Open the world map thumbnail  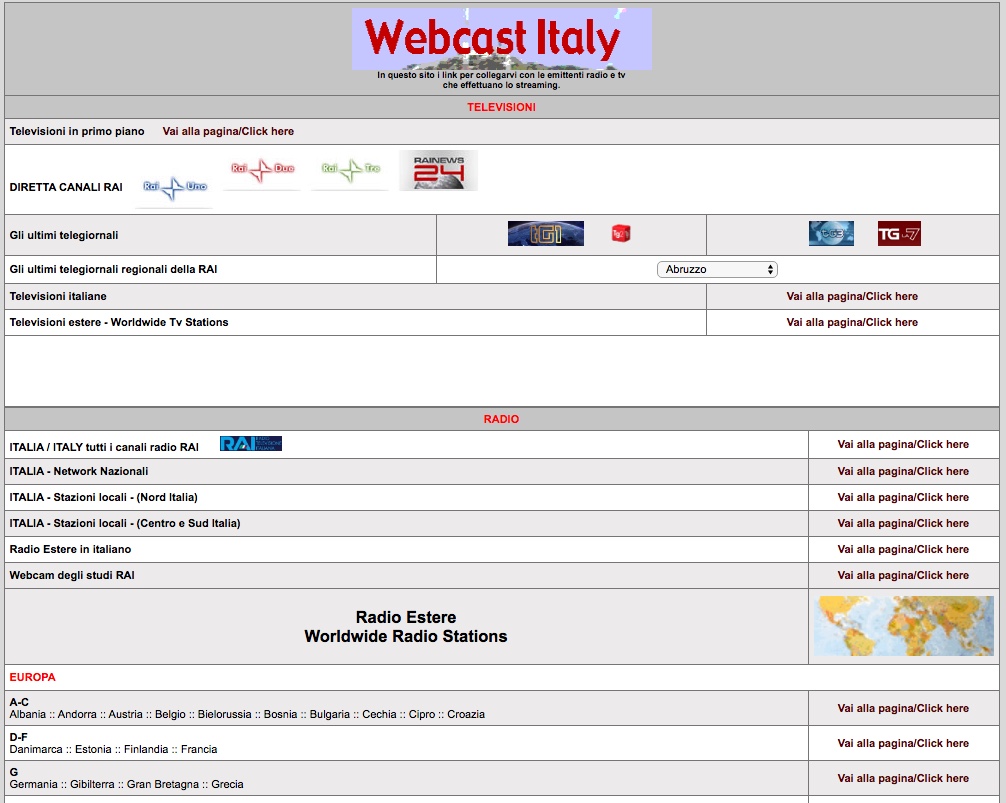[x=903, y=625]
